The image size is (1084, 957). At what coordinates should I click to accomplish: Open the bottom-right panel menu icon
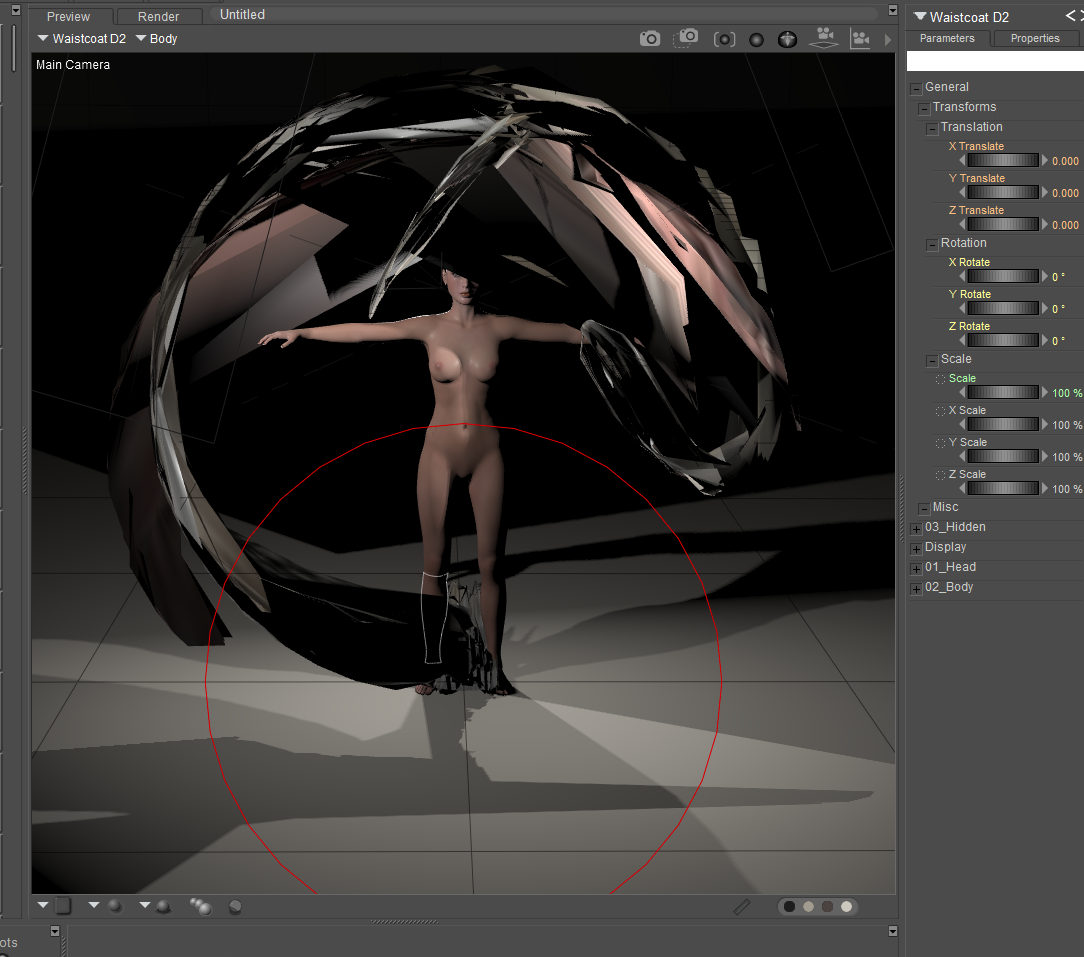(x=893, y=931)
